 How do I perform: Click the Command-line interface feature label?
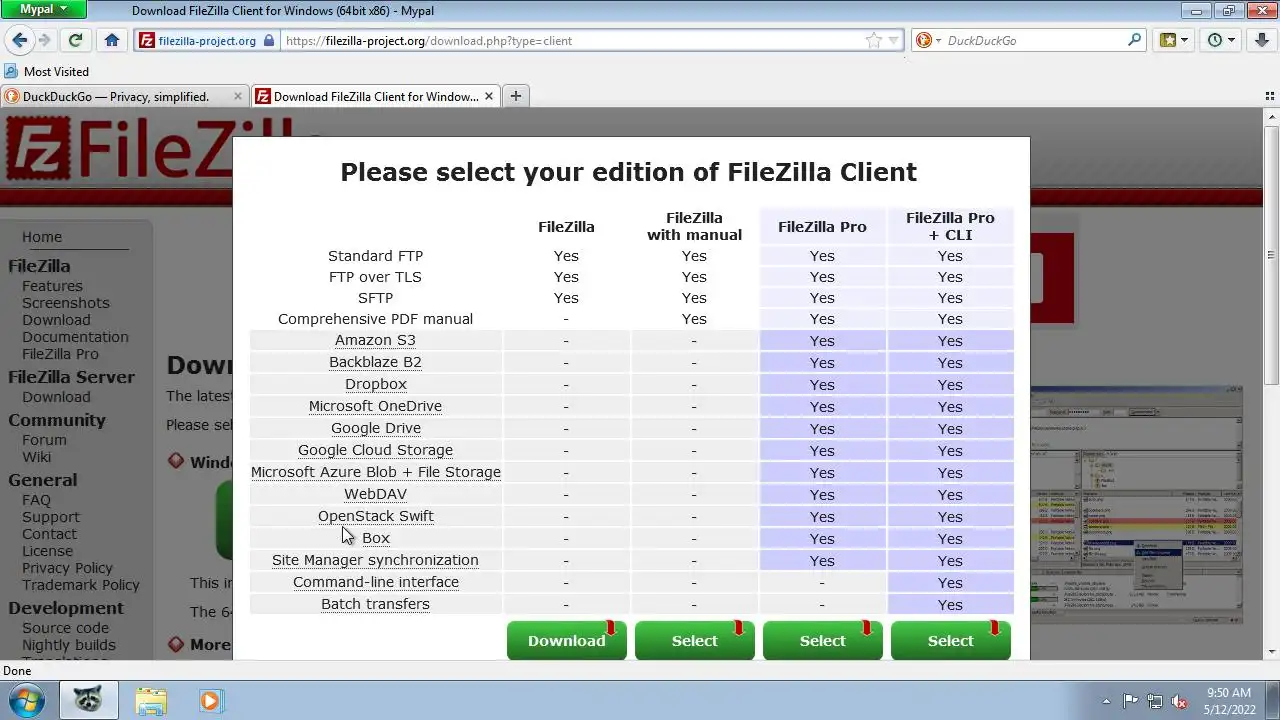coord(375,583)
